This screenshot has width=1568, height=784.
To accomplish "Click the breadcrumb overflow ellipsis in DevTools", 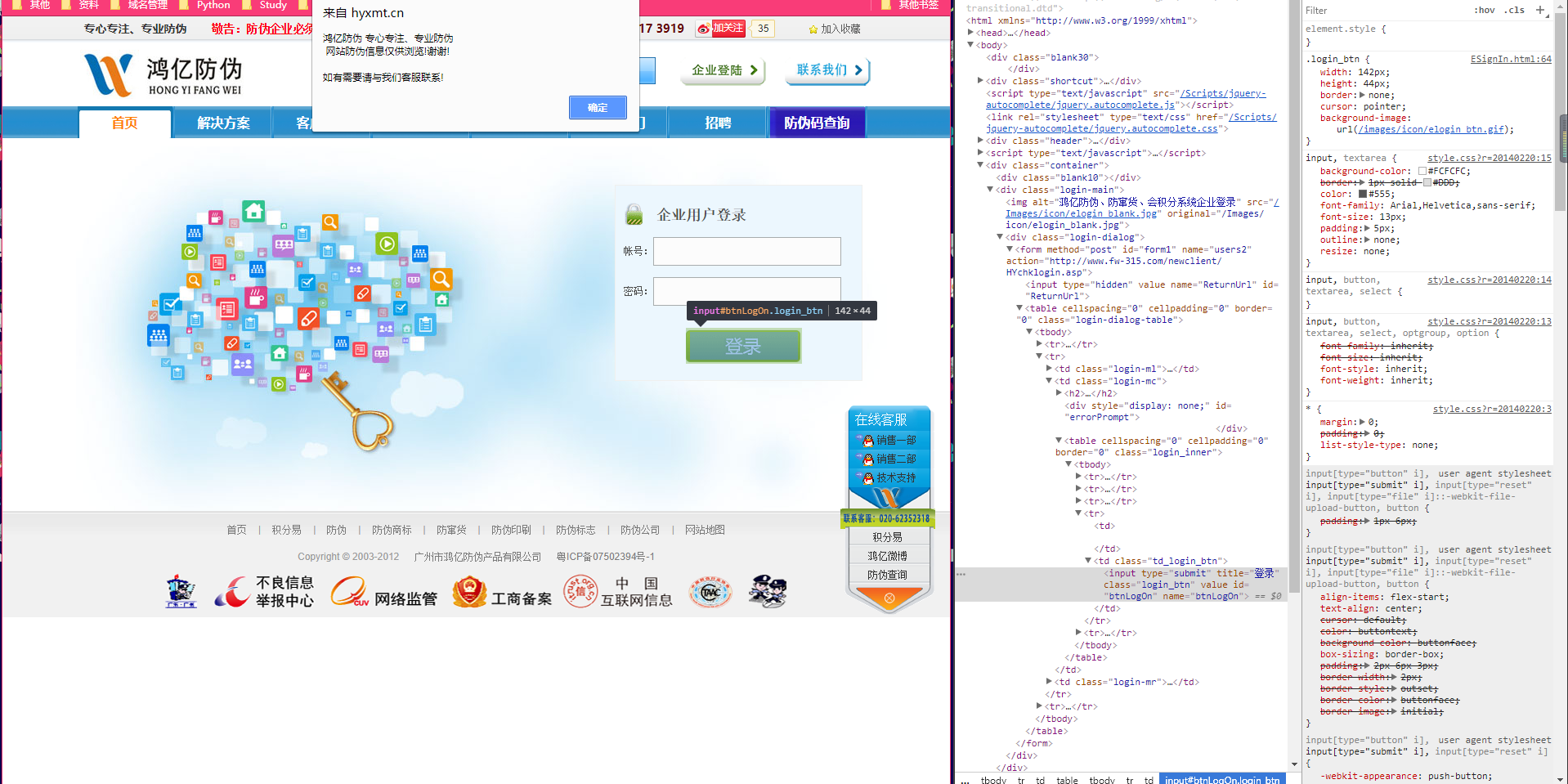I will pos(965,780).
